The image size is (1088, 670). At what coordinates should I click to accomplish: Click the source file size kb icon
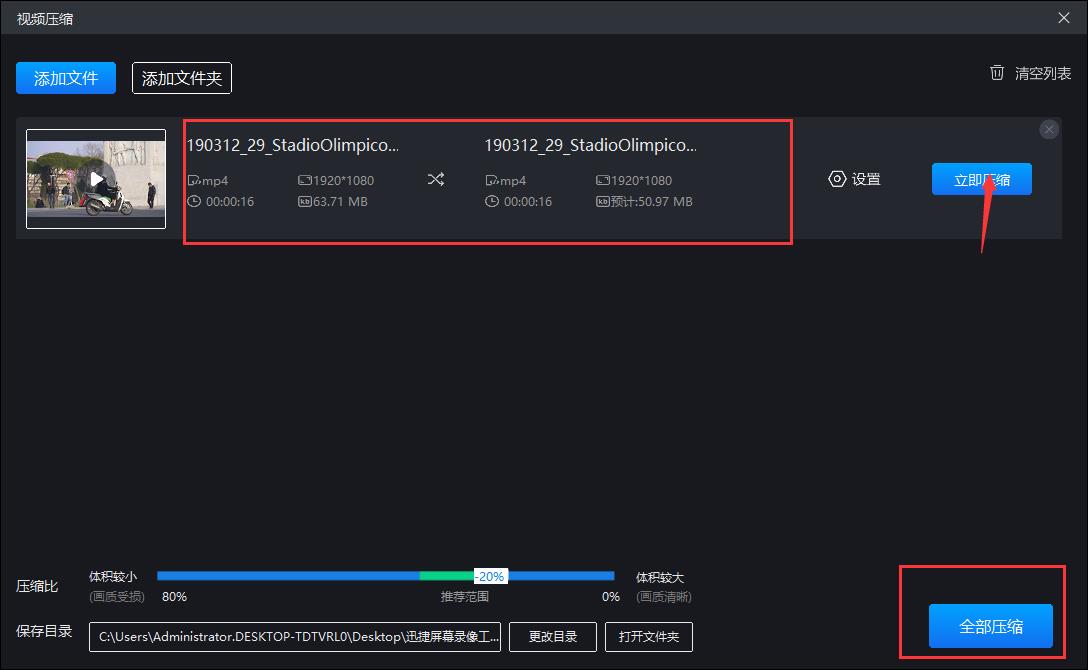[305, 202]
